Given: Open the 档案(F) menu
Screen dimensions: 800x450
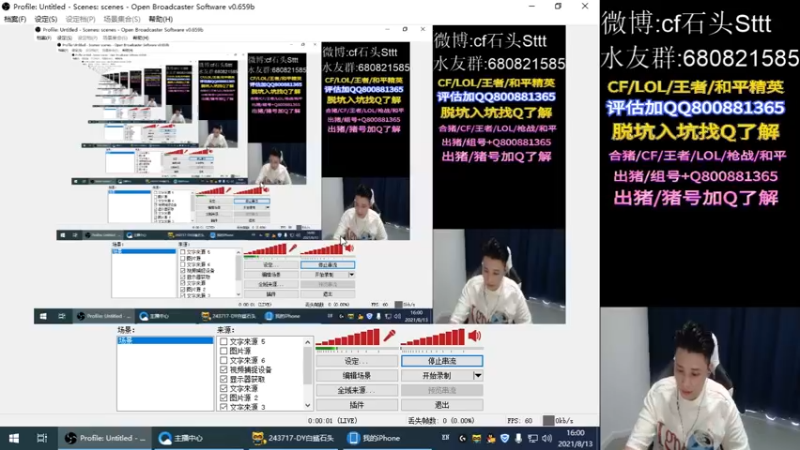Looking at the screenshot, I should [15, 19].
